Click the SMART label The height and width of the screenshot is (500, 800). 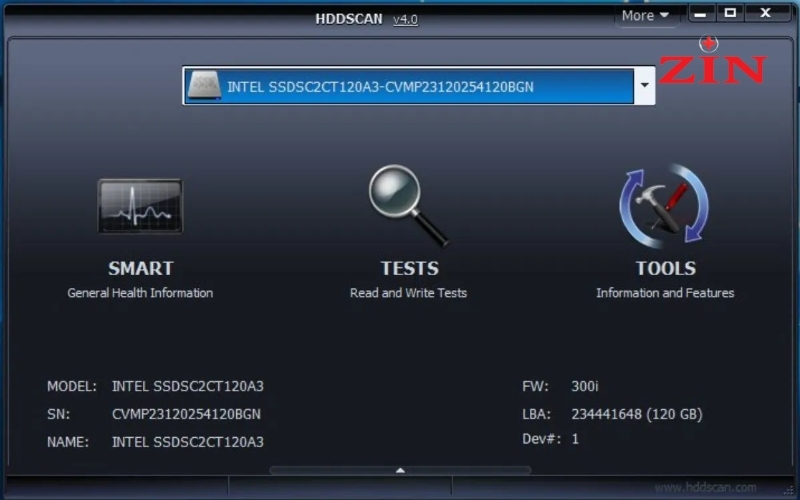pos(141,268)
